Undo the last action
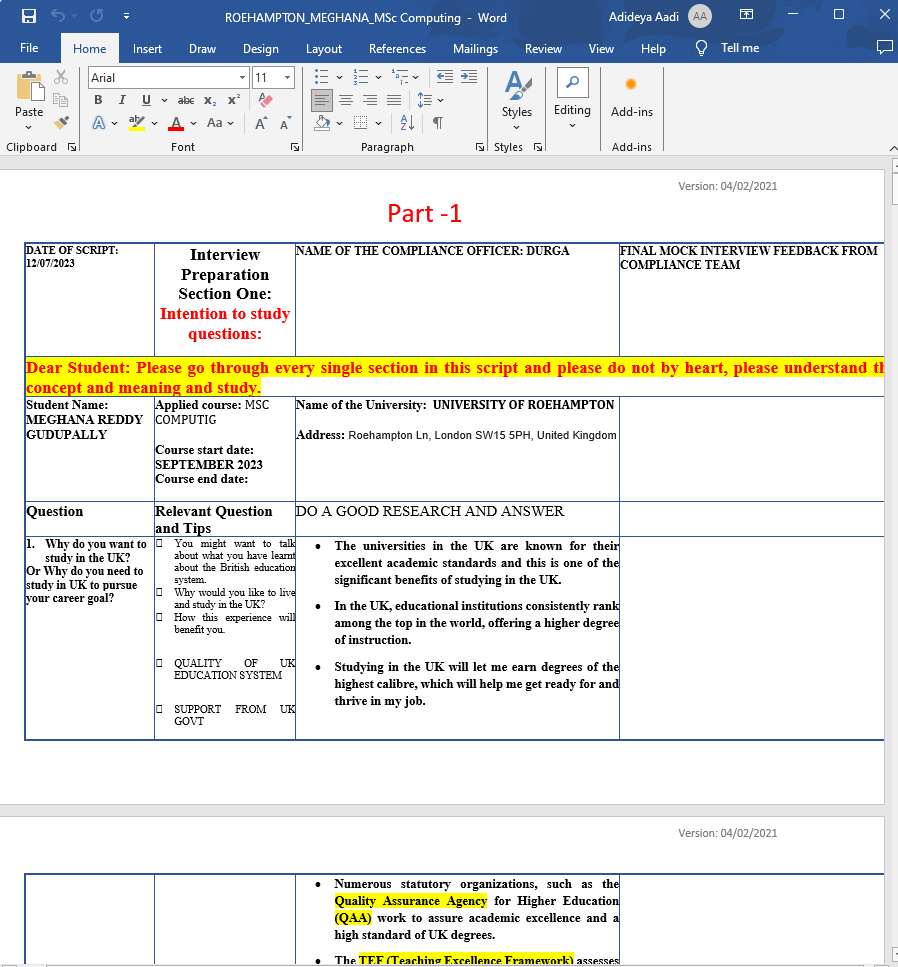The height and width of the screenshot is (967, 898). (58, 16)
